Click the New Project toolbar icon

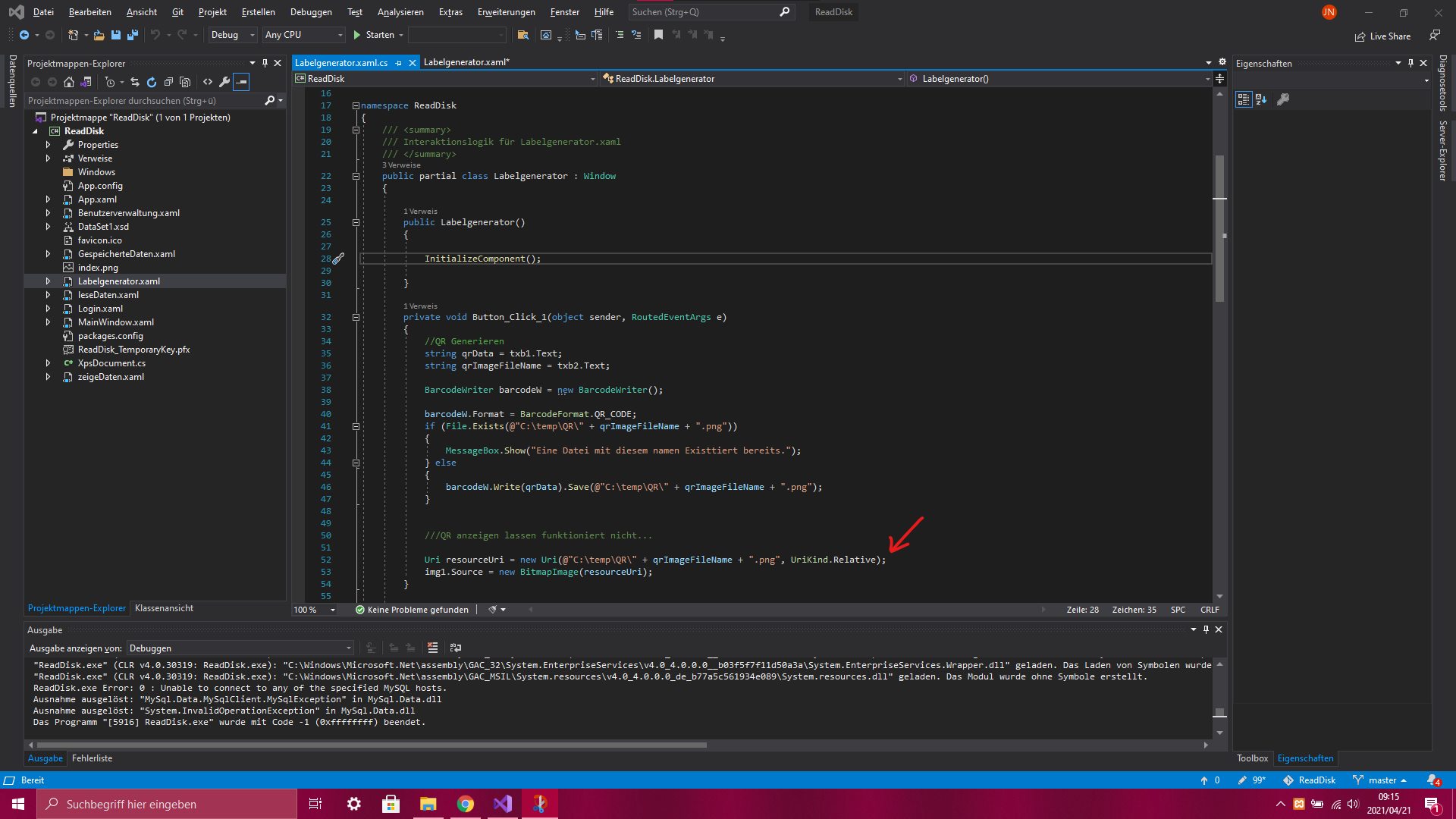click(x=73, y=35)
